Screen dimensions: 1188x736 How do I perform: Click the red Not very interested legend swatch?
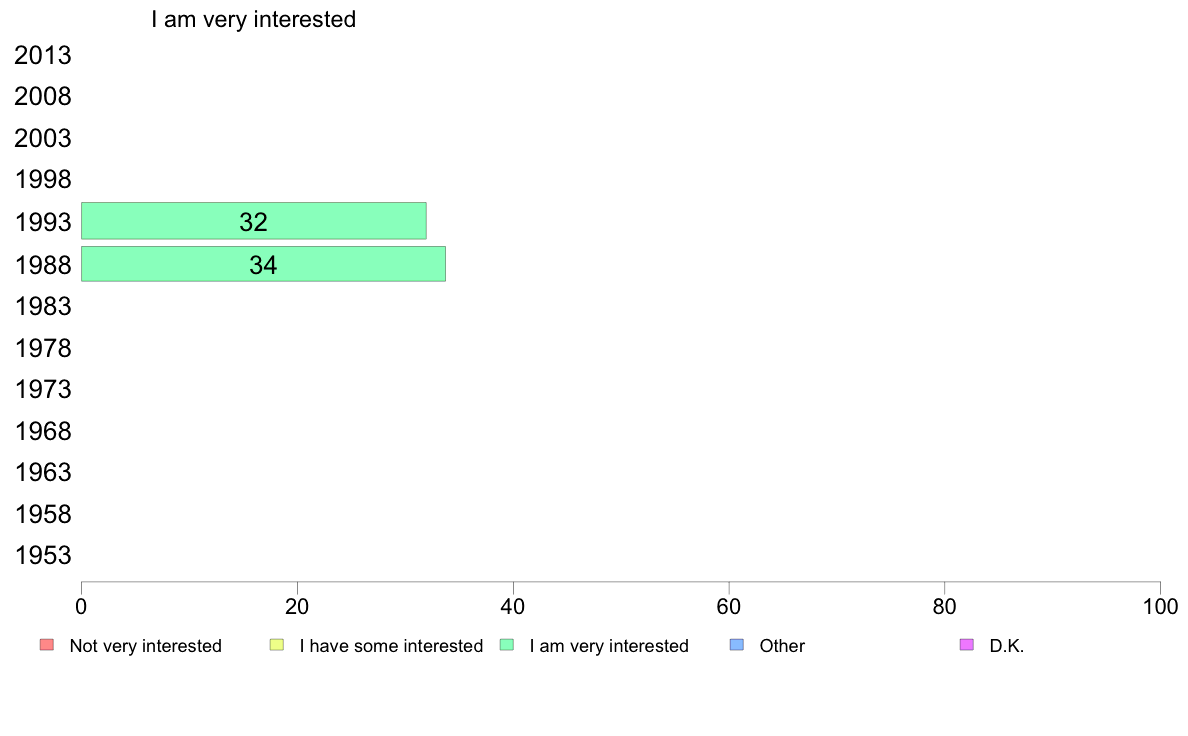click(47, 645)
